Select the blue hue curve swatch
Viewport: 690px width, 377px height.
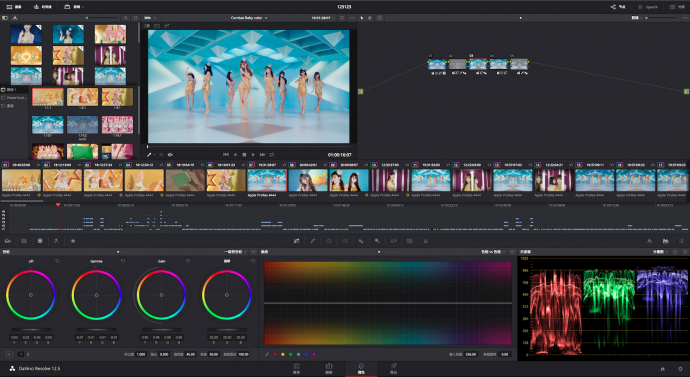click(306, 354)
